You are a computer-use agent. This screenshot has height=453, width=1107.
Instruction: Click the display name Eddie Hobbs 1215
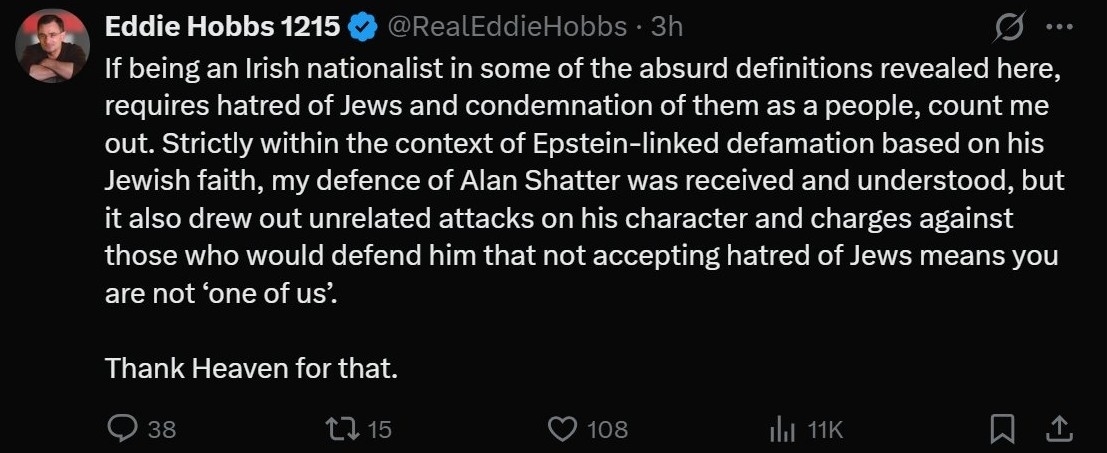[x=222, y=28]
